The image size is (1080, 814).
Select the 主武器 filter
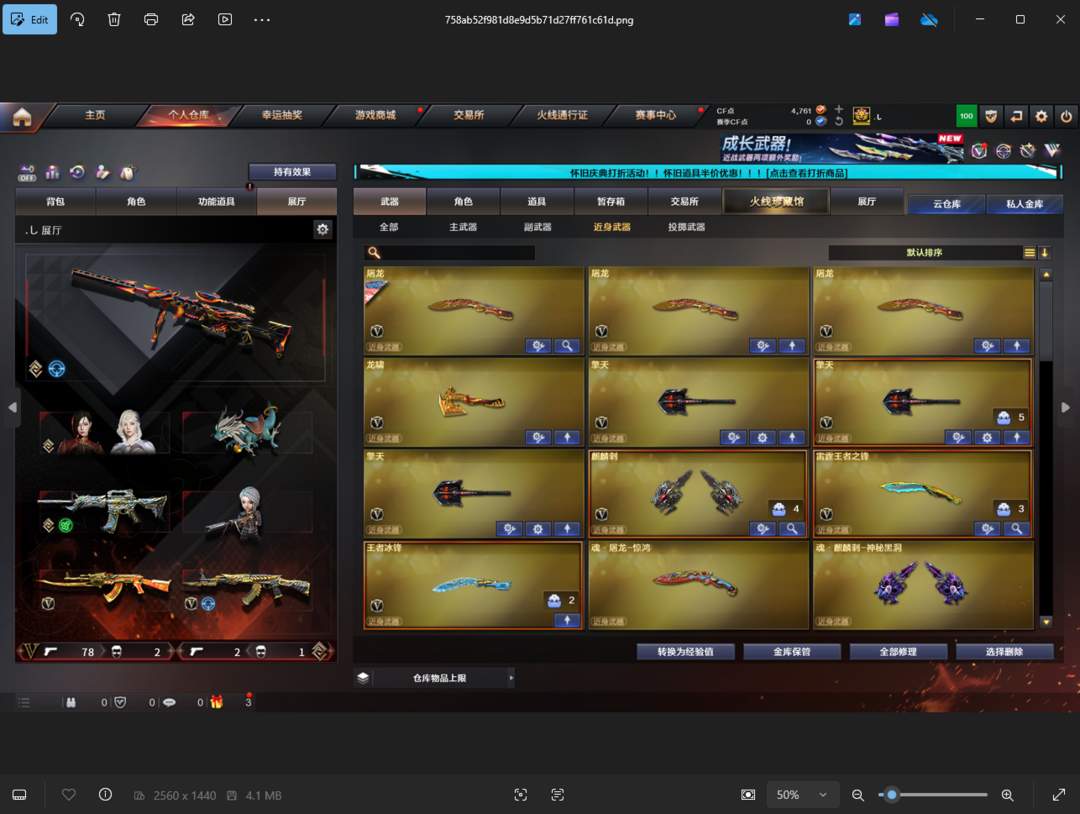463,227
